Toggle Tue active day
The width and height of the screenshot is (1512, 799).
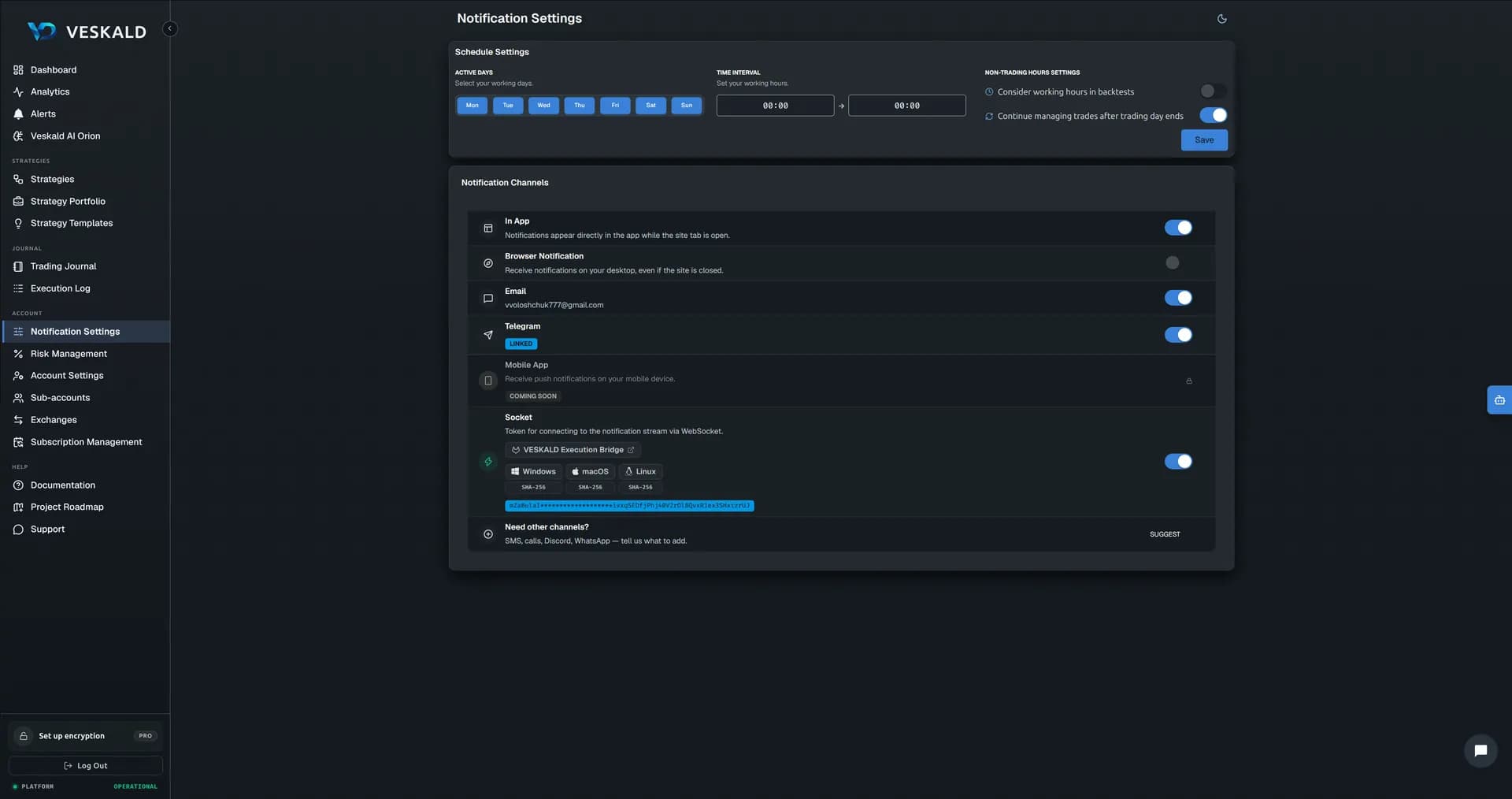pyautogui.click(x=508, y=106)
